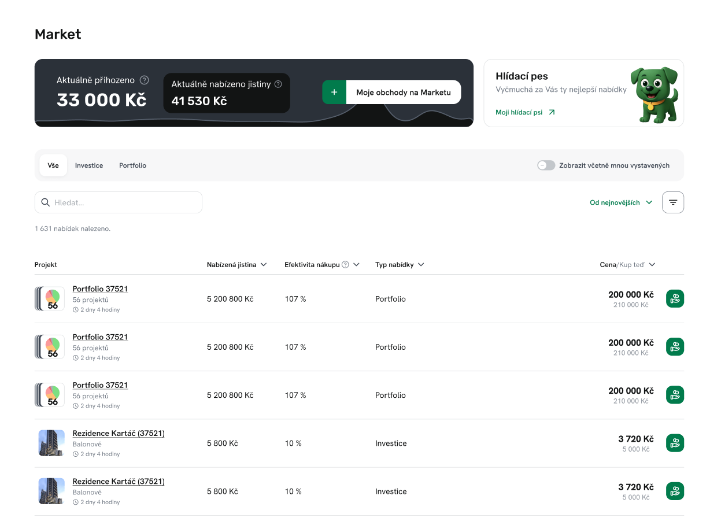Click buy icon in first Rezidence Kartáč row

(x=675, y=443)
